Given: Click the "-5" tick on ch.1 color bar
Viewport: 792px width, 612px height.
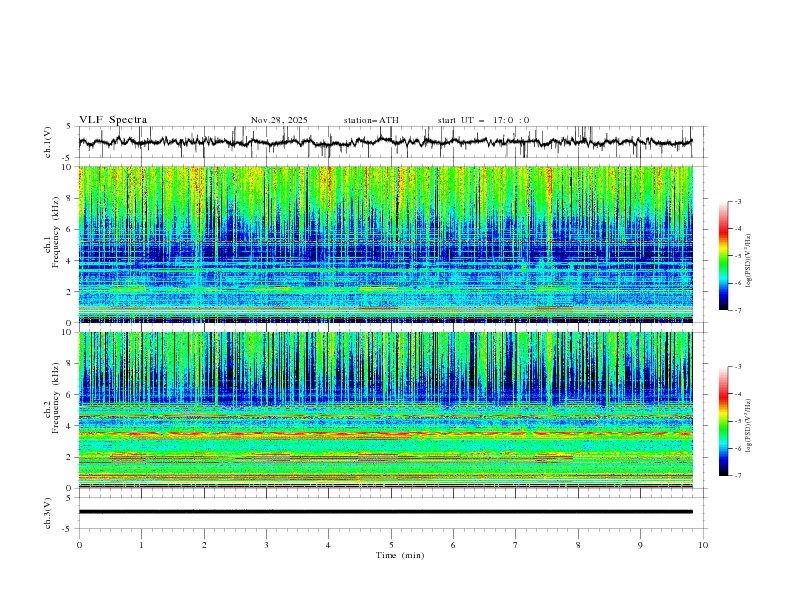Looking at the screenshot, I should [x=738, y=256].
